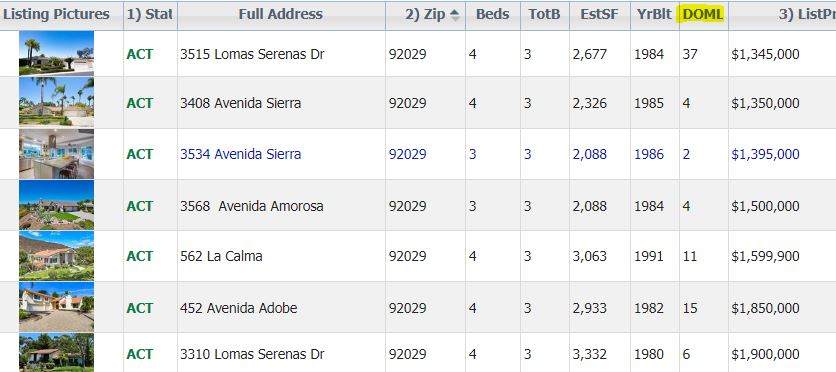Click the Listing Pictures column header
836x372 pixels.
point(57,15)
